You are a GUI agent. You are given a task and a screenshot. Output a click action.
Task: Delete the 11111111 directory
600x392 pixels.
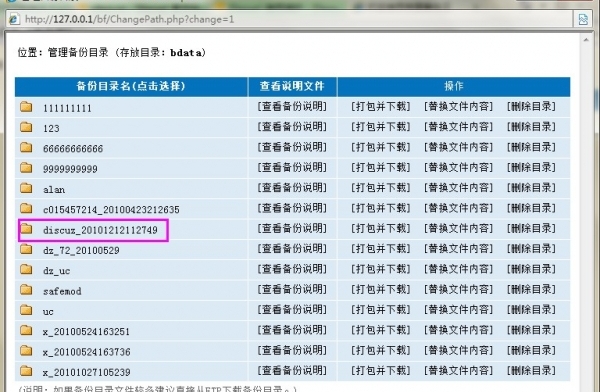click(531, 106)
